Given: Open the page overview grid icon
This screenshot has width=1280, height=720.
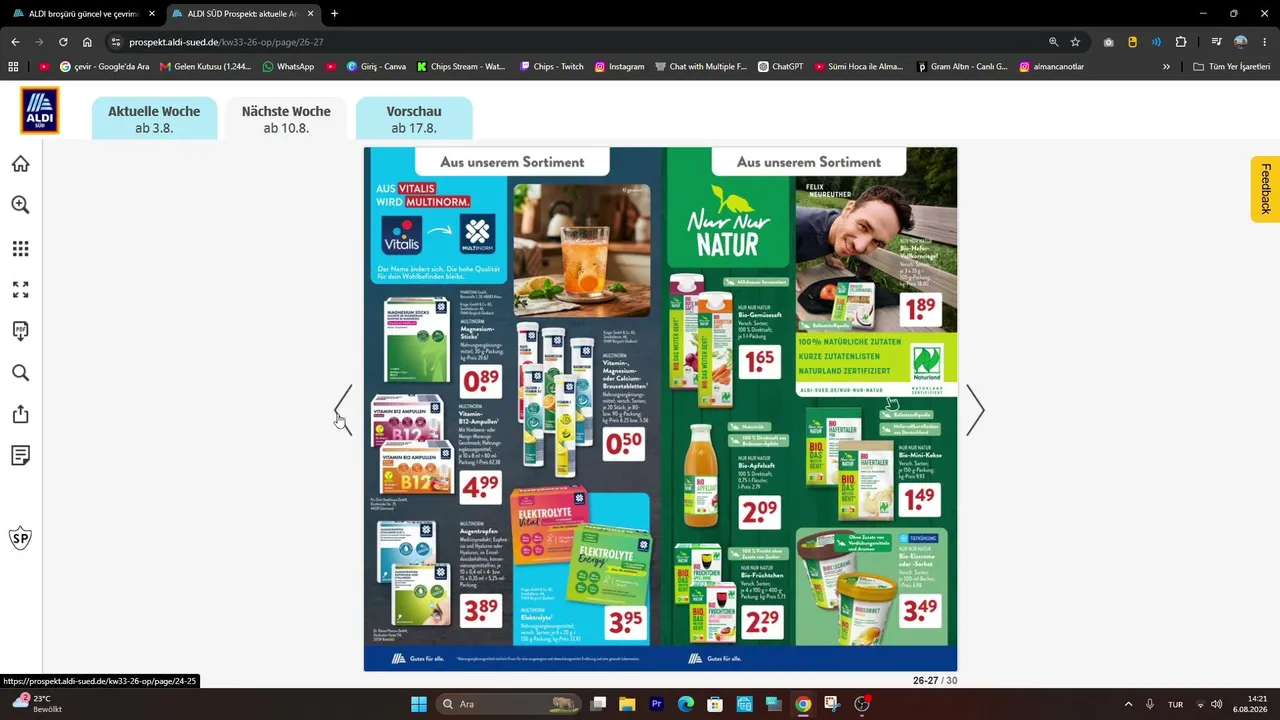Looking at the screenshot, I should [x=20, y=248].
